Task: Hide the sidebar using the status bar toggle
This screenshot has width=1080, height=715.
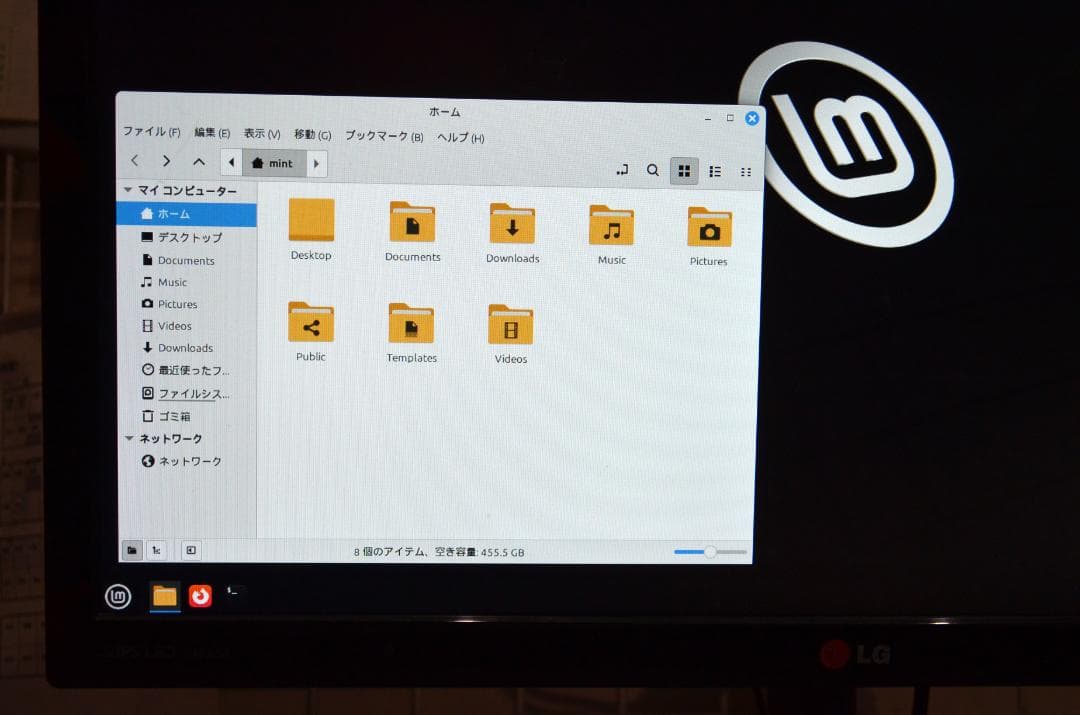Action: point(189,550)
